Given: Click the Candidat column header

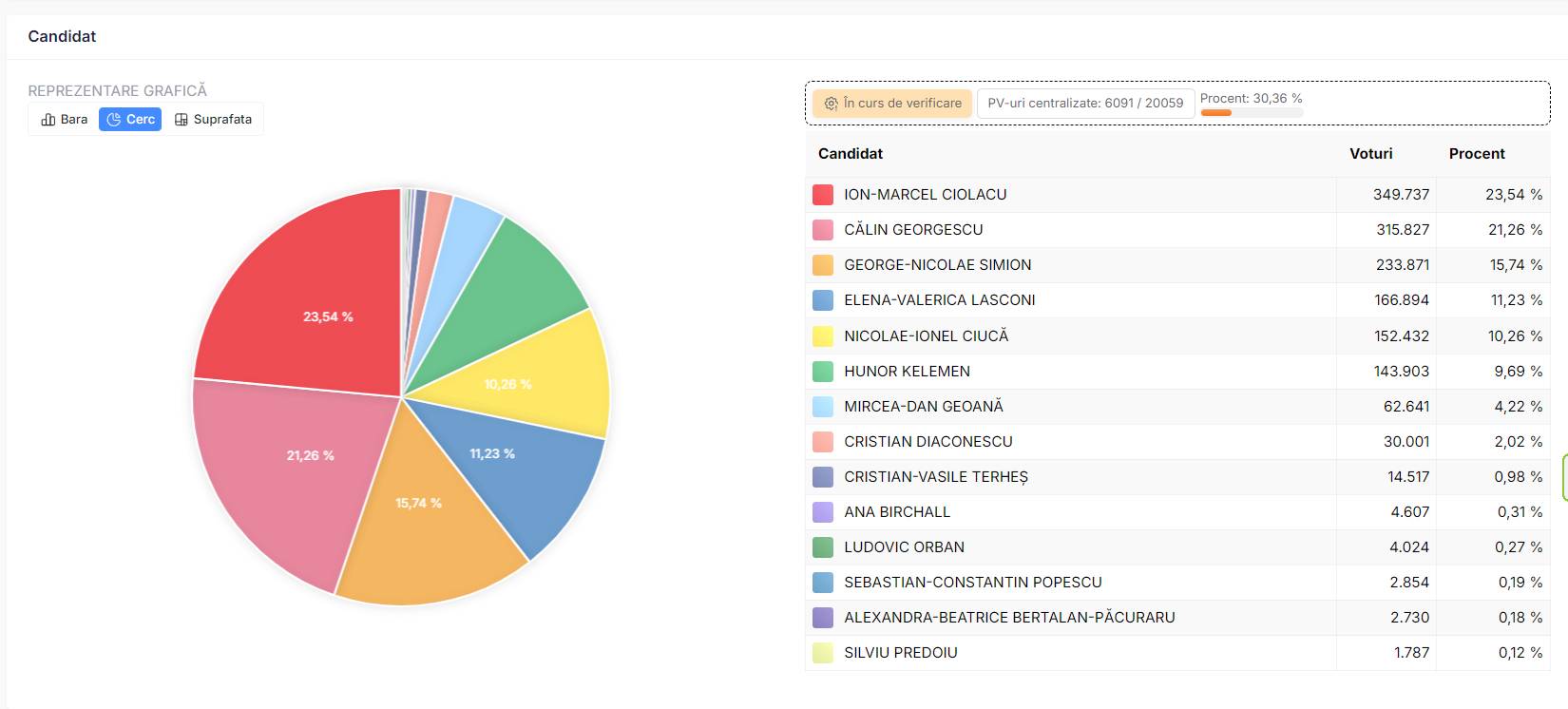Looking at the screenshot, I should point(851,154).
